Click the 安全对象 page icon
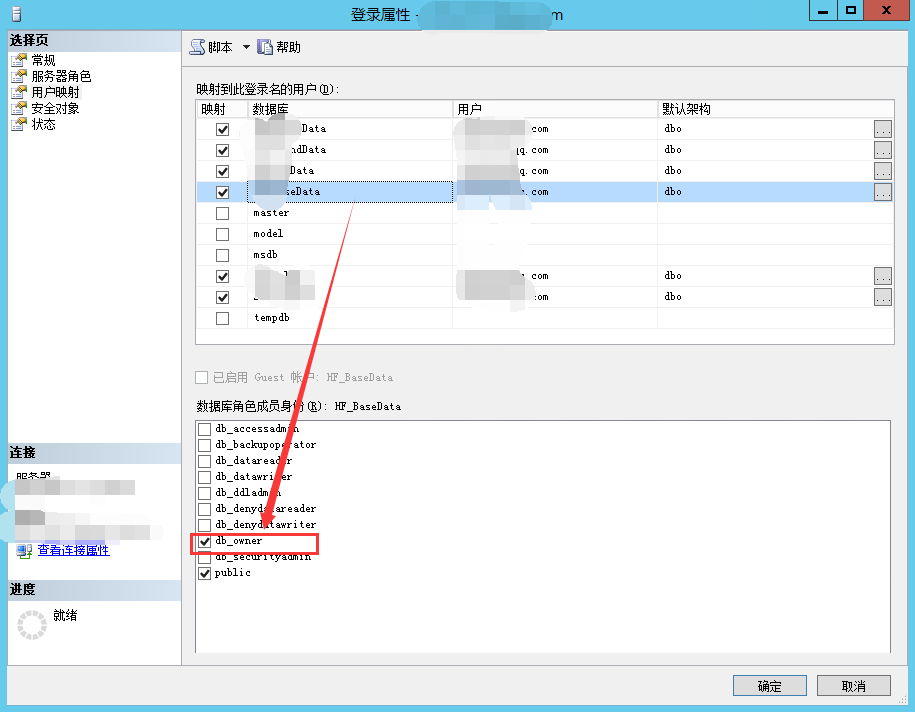The height and width of the screenshot is (712, 915). [19, 108]
